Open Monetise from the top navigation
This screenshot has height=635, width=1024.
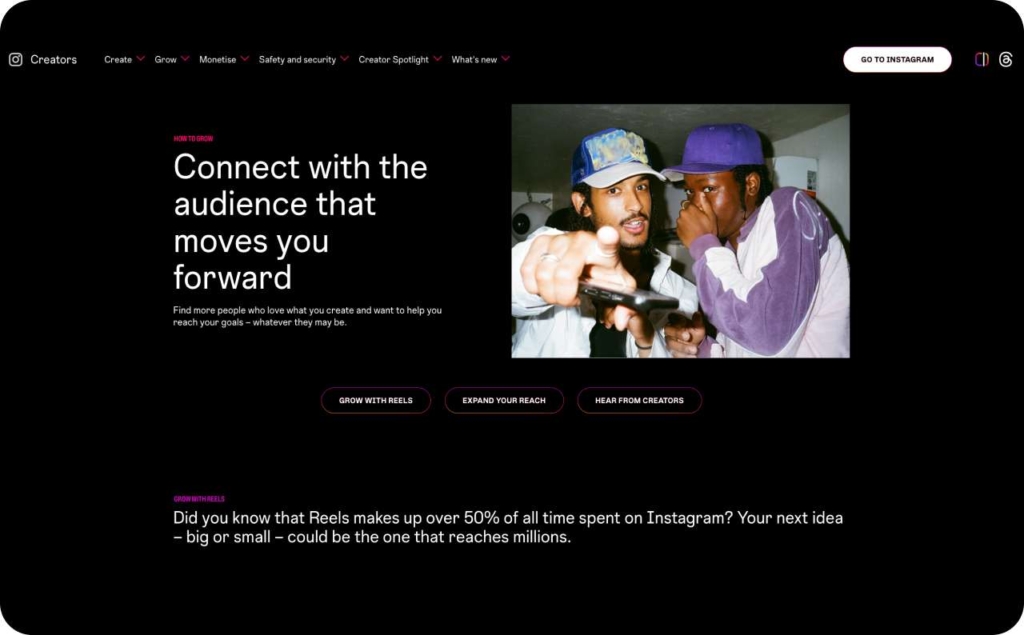click(x=216, y=59)
